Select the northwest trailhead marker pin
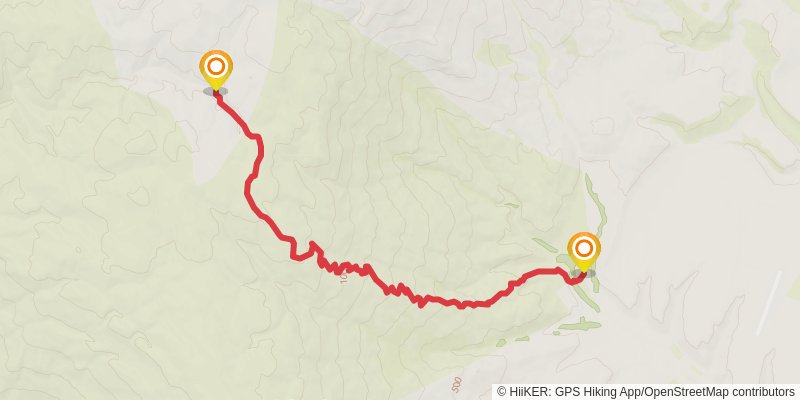The image size is (800, 400). click(216, 70)
